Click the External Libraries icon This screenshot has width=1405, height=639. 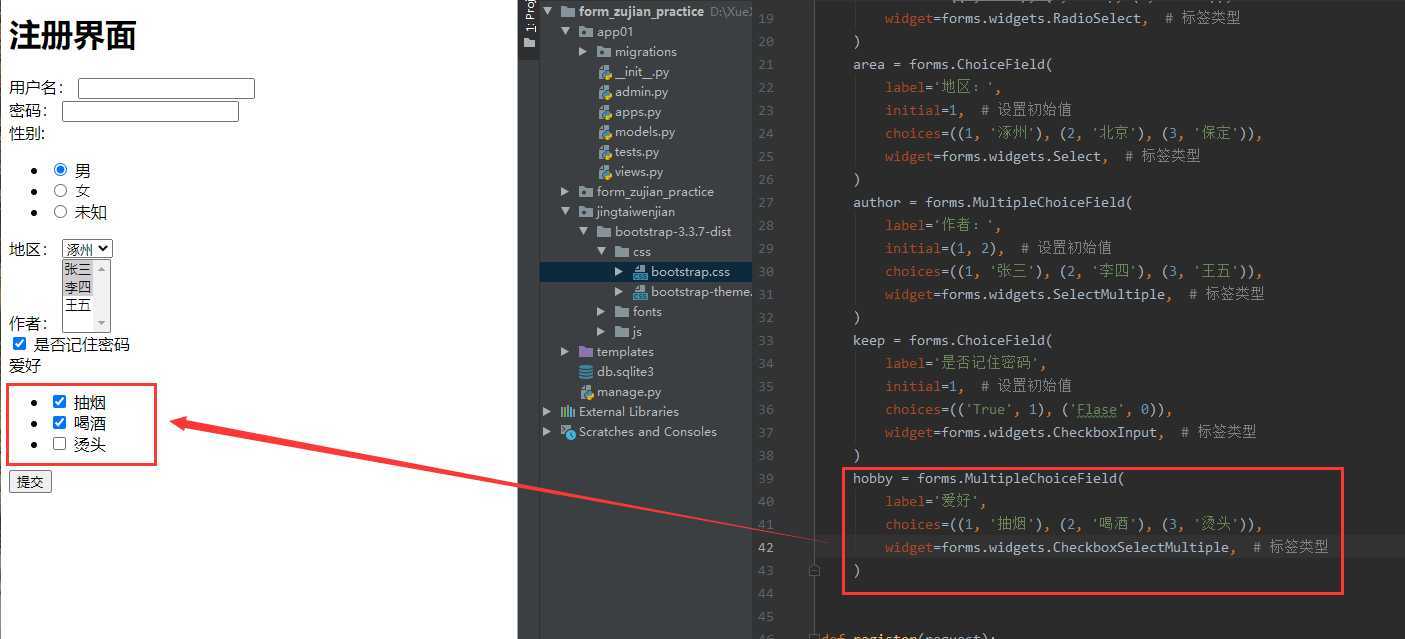(x=568, y=412)
